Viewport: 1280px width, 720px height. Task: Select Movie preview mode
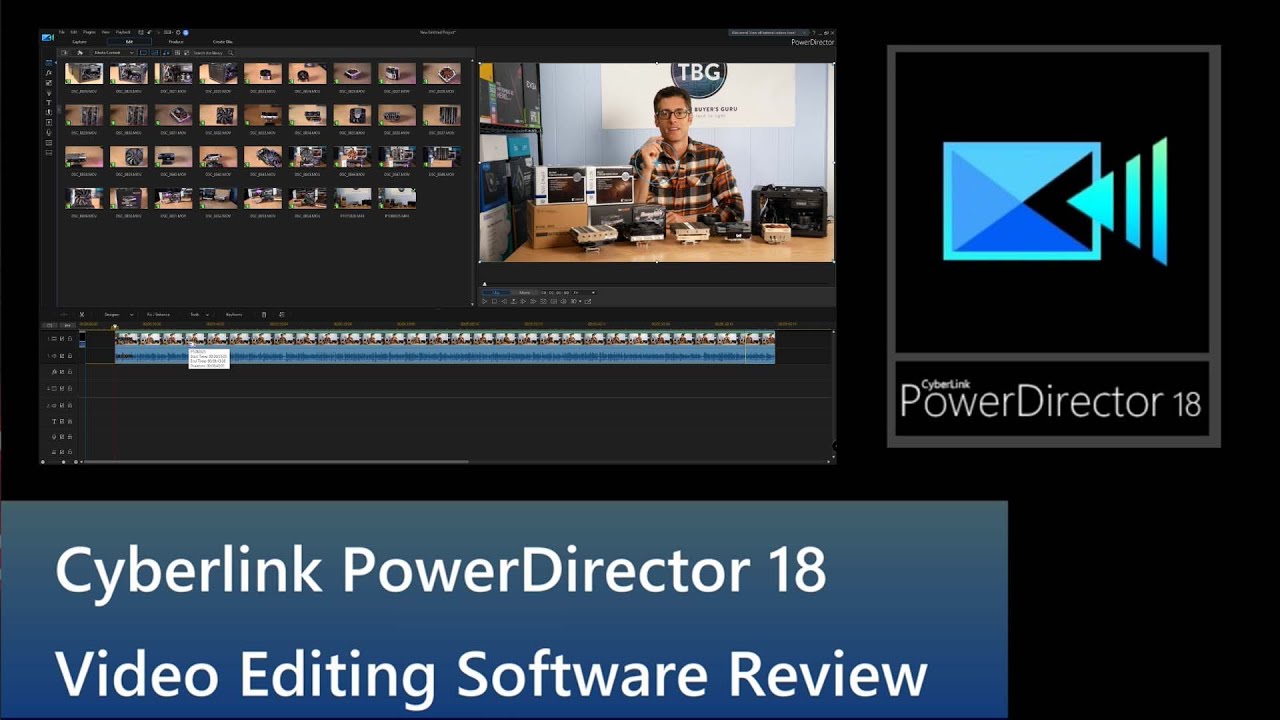point(525,292)
